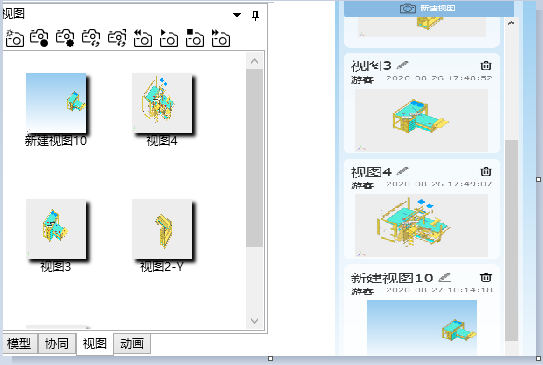This screenshot has width=543, height=365.
Task: Click the 新建视图 button at top right
Action: [429, 8]
